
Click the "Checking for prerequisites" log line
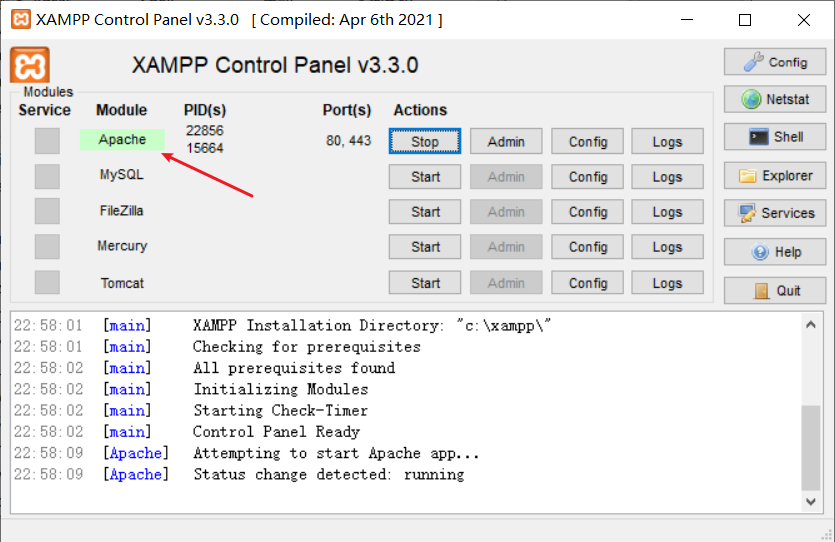pos(307,347)
